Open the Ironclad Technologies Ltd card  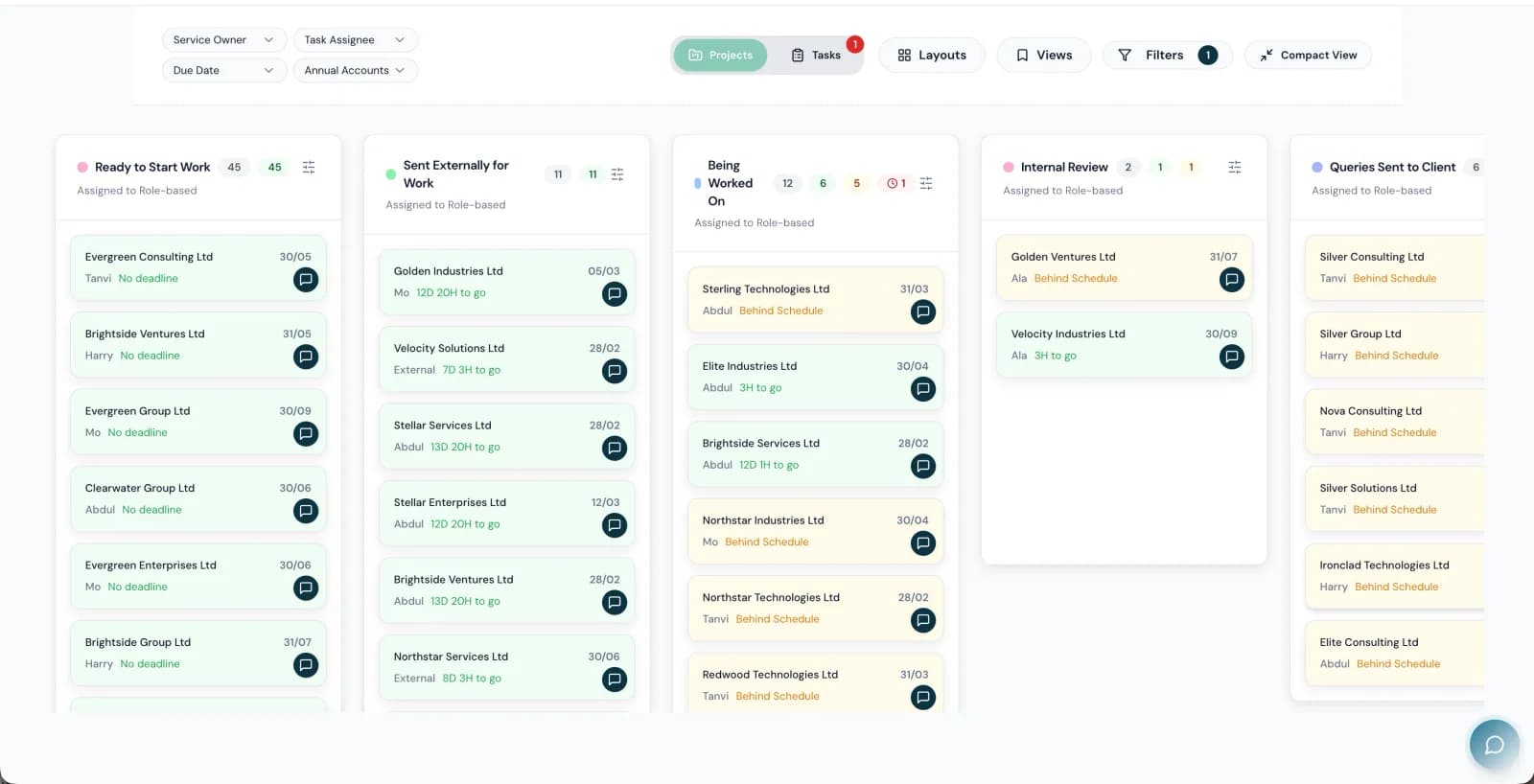point(1394,577)
